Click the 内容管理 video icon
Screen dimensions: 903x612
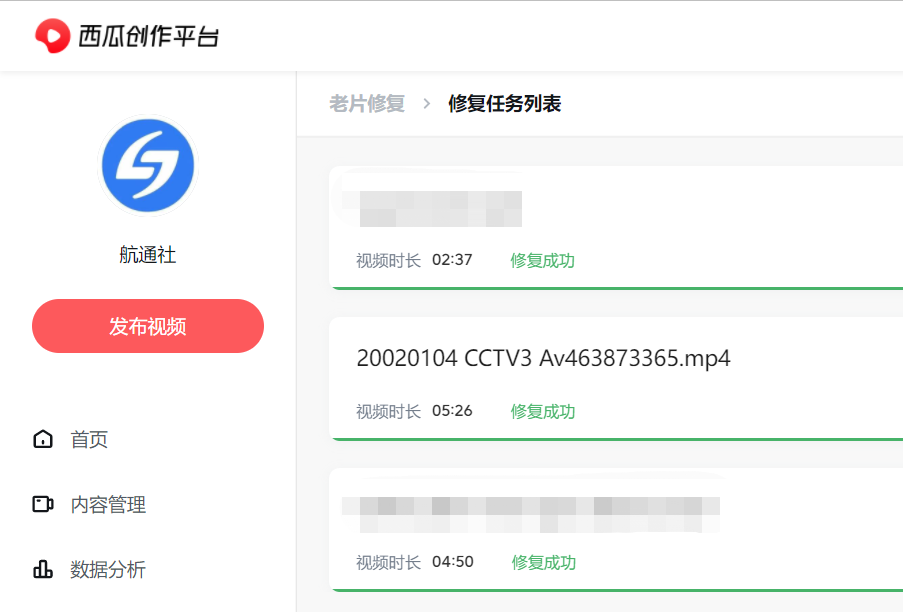coord(43,504)
